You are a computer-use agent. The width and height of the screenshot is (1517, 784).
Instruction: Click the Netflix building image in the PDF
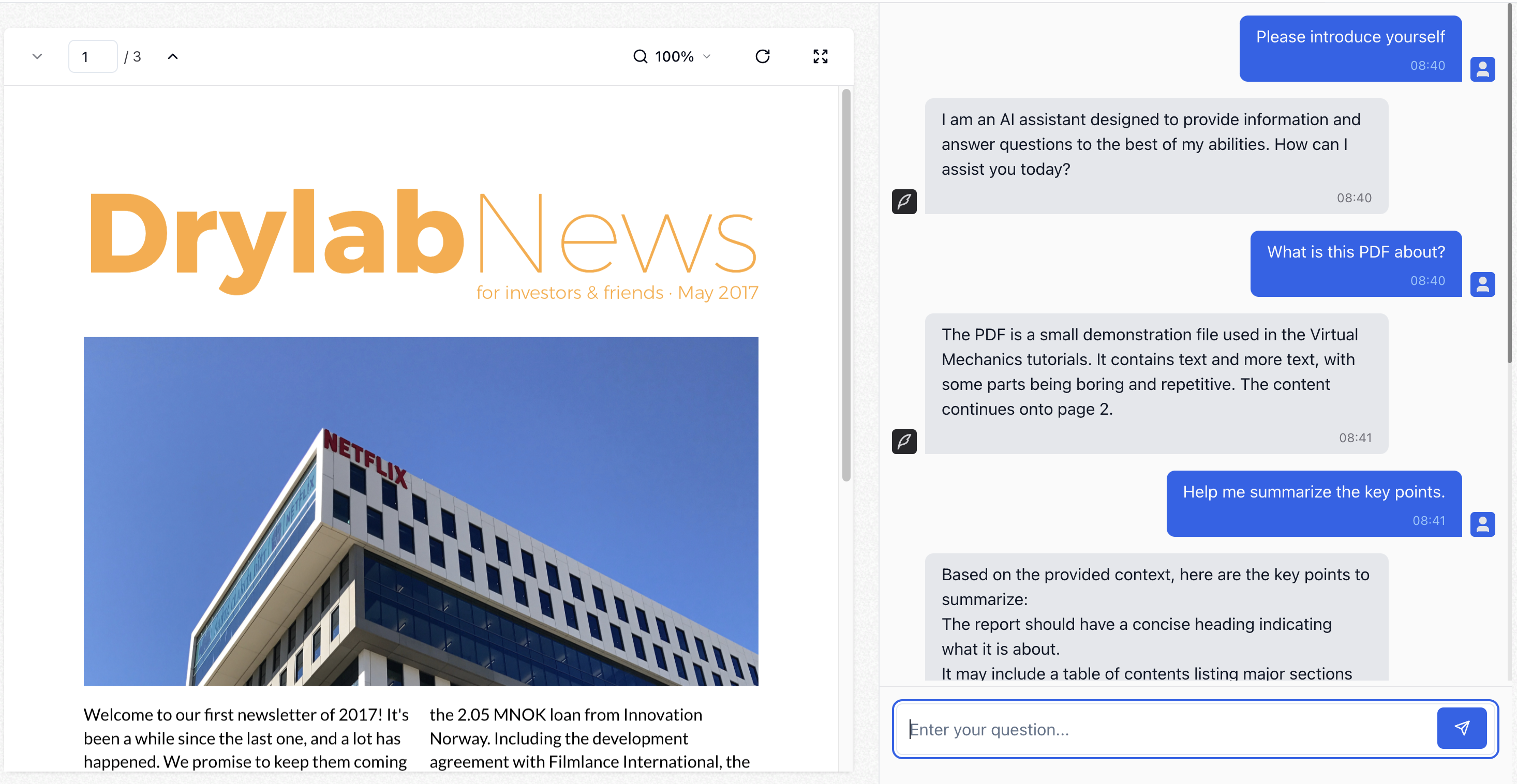coord(421,511)
